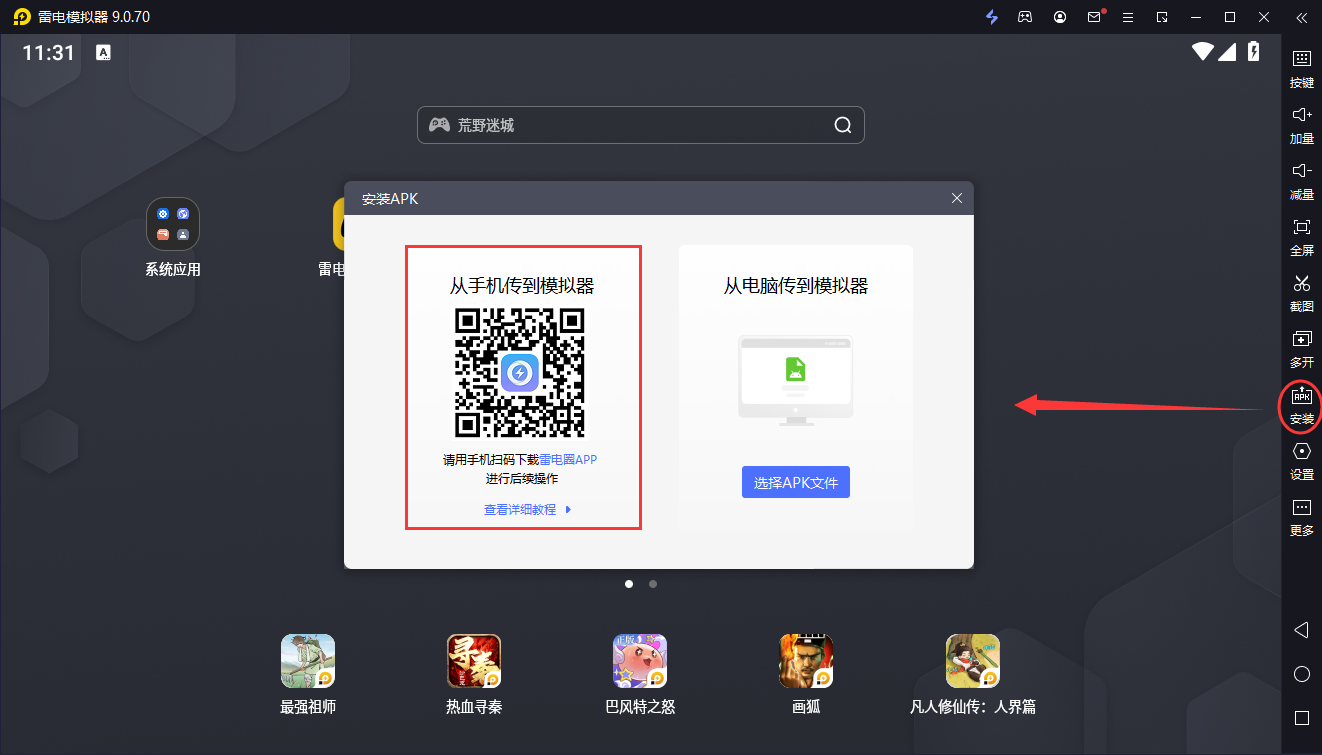Click the lightning boost icon in title bar
The width and height of the screenshot is (1322, 755).
[x=992, y=17]
